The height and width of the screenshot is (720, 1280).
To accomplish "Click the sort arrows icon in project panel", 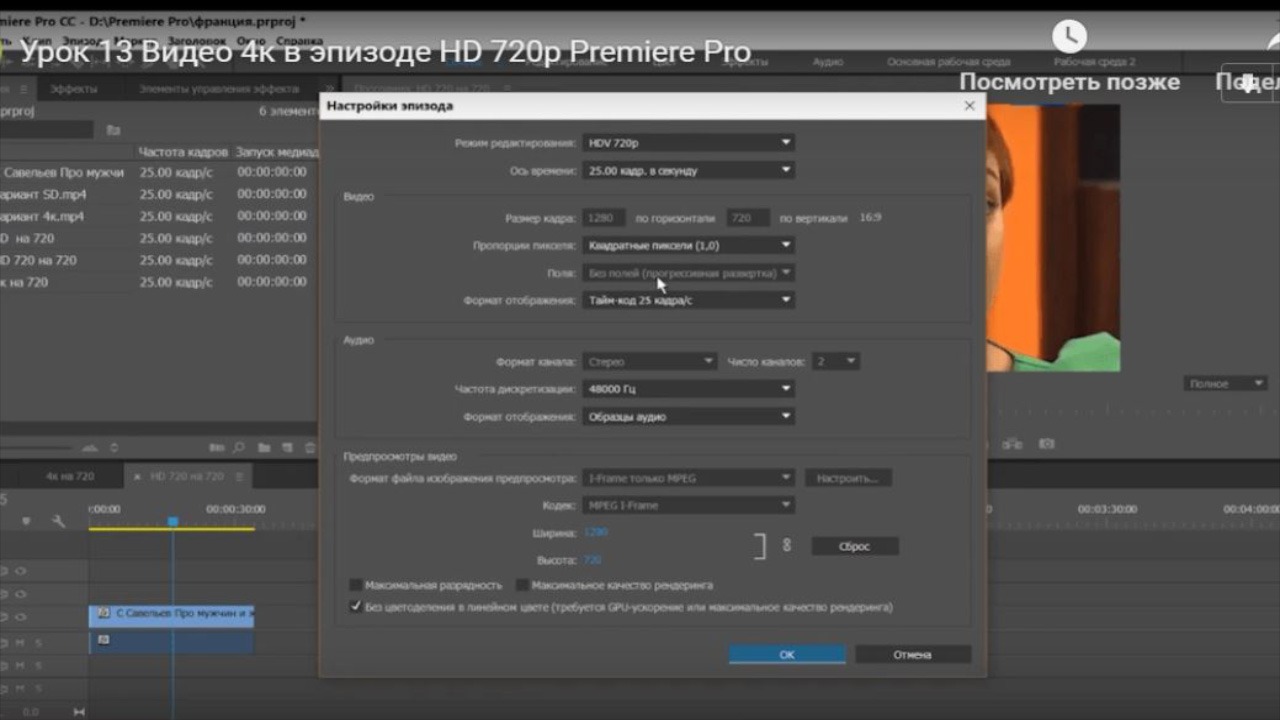I will coord(113,447).
